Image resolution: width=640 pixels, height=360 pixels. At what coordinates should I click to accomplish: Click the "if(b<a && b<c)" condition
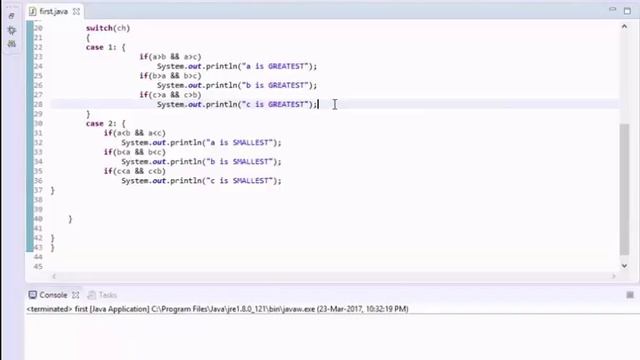click(x=135, y=152)
